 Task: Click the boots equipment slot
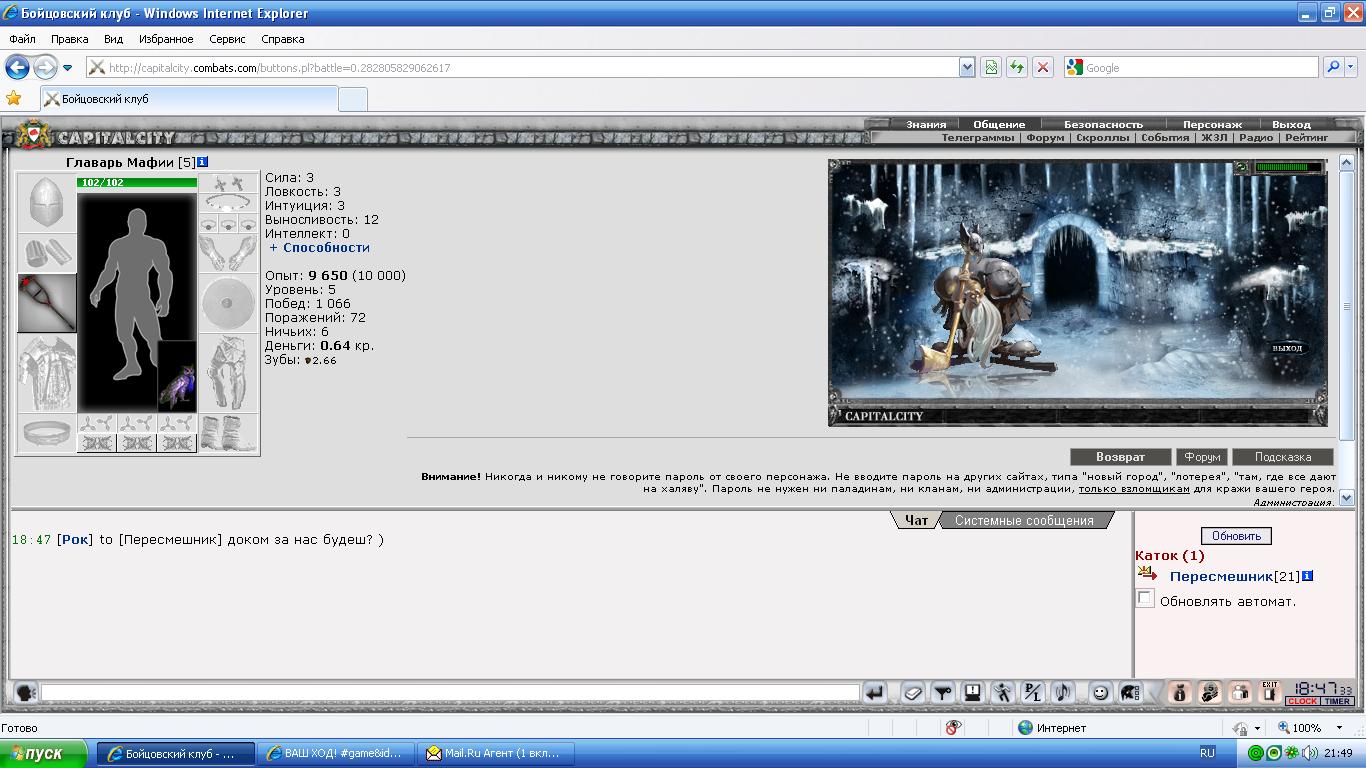[228, 434]
